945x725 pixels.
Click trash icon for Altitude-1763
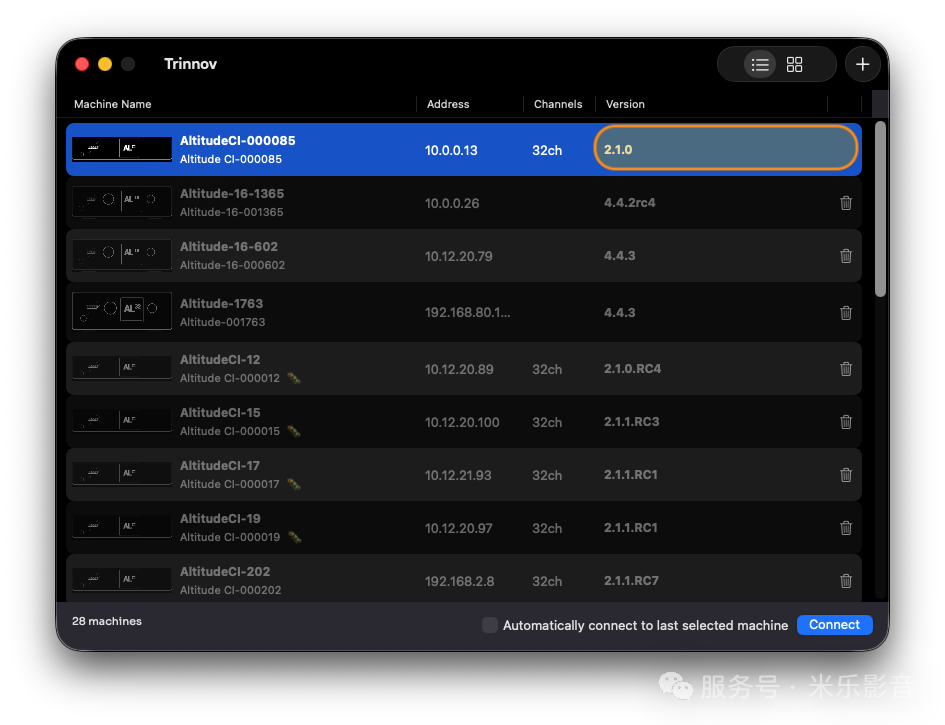pyautogui.click(x=846, y=313)
